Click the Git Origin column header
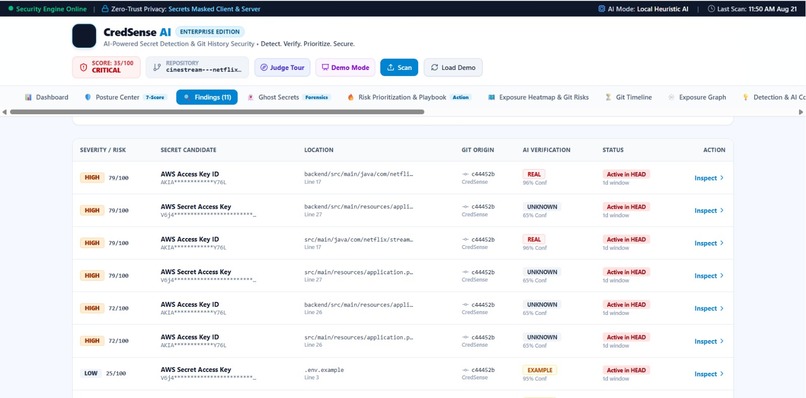Screen dimensions: 806x398 478,150
